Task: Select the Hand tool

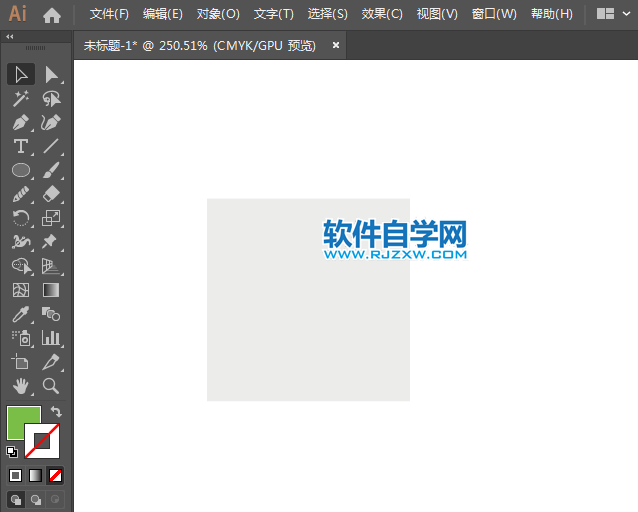Action: pos(21,386)
